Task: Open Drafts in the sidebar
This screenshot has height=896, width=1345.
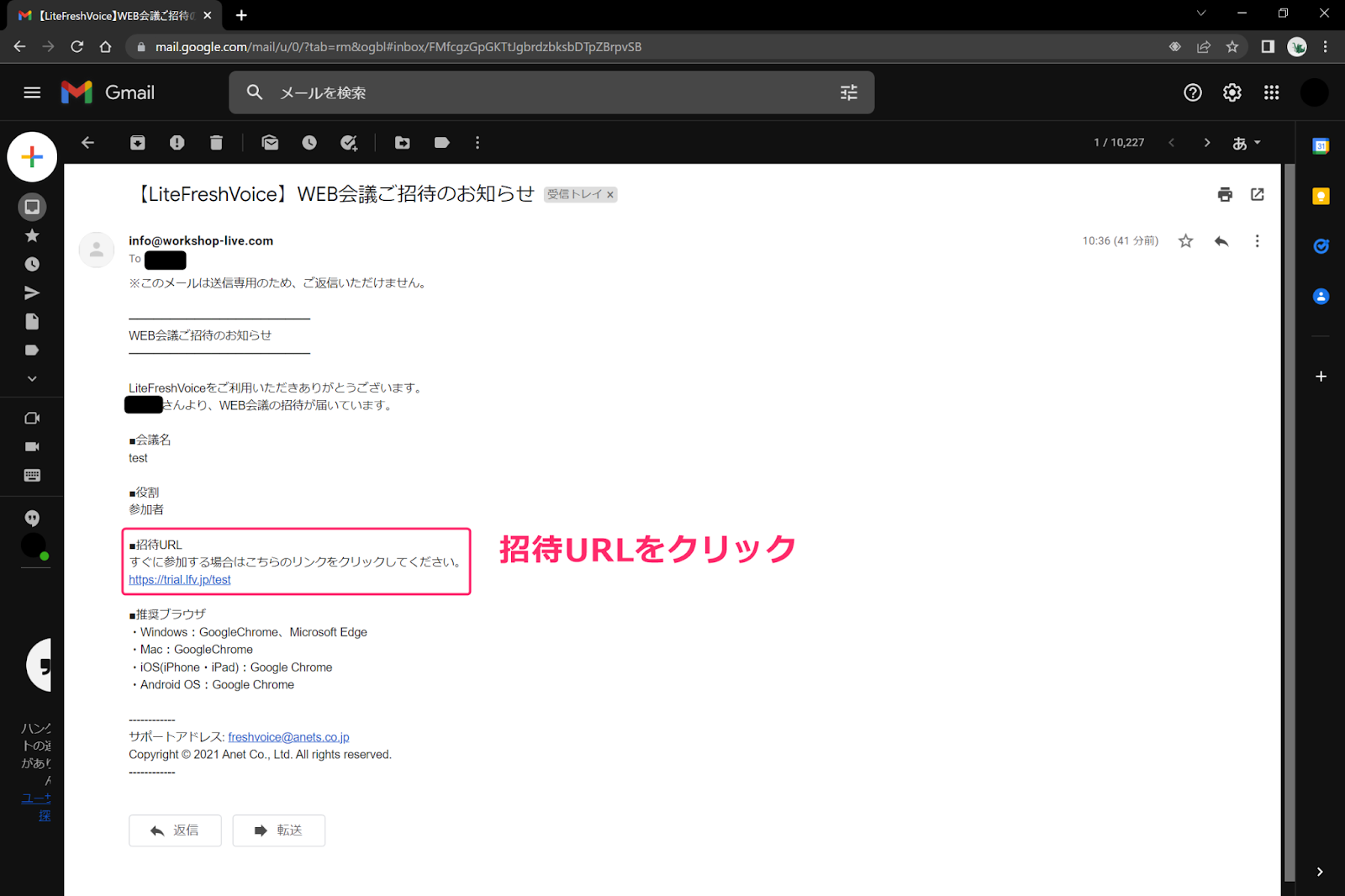Action: [x=32, y=321]
